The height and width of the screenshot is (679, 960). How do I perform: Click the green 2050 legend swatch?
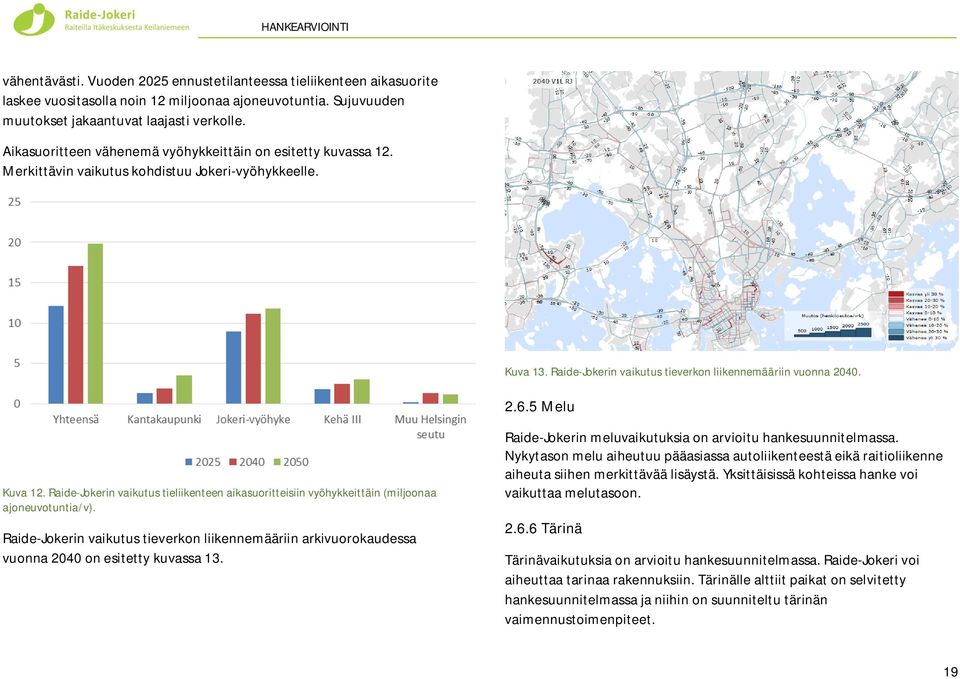point(277,462)
